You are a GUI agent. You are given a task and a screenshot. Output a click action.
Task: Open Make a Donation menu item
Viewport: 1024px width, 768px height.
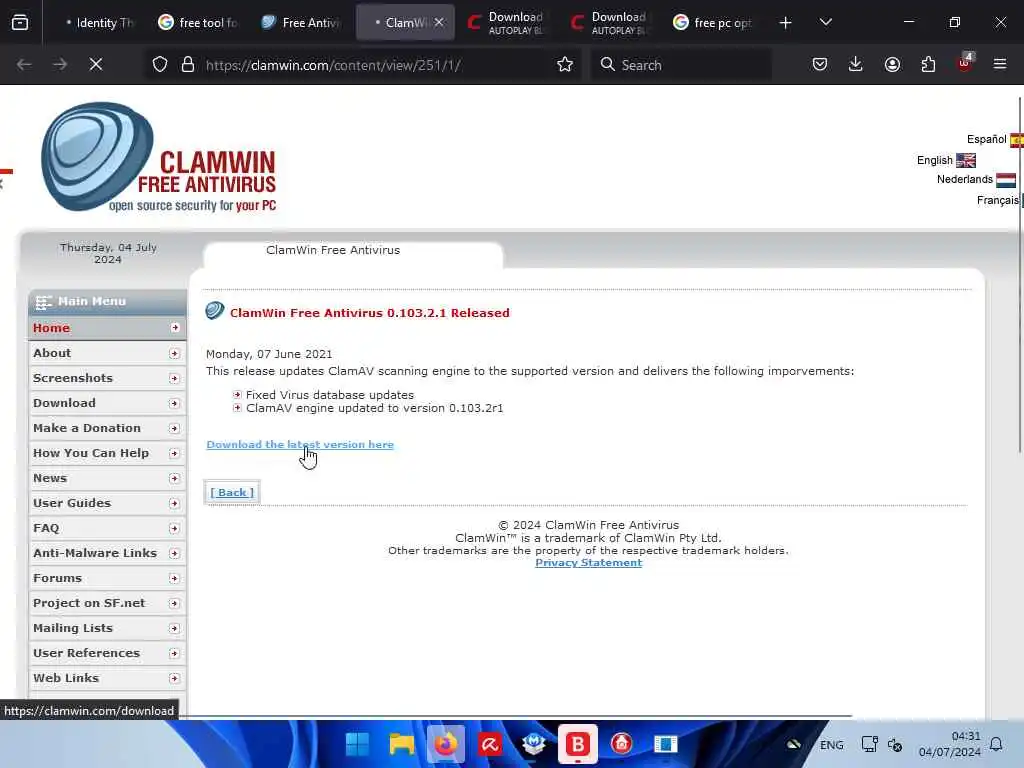107,428
